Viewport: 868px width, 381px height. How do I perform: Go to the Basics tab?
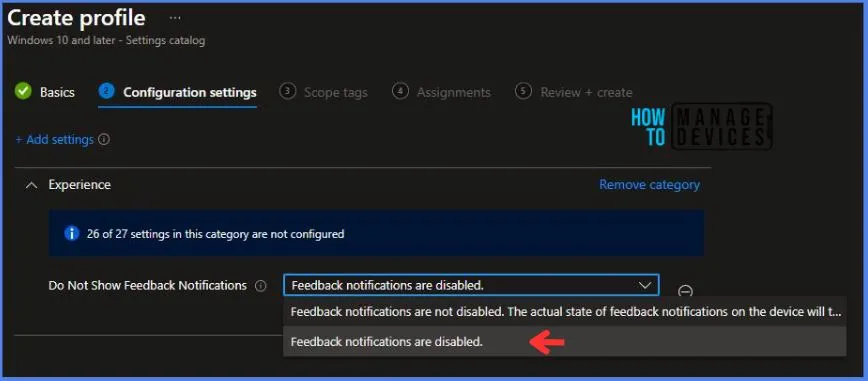(57, 92)
